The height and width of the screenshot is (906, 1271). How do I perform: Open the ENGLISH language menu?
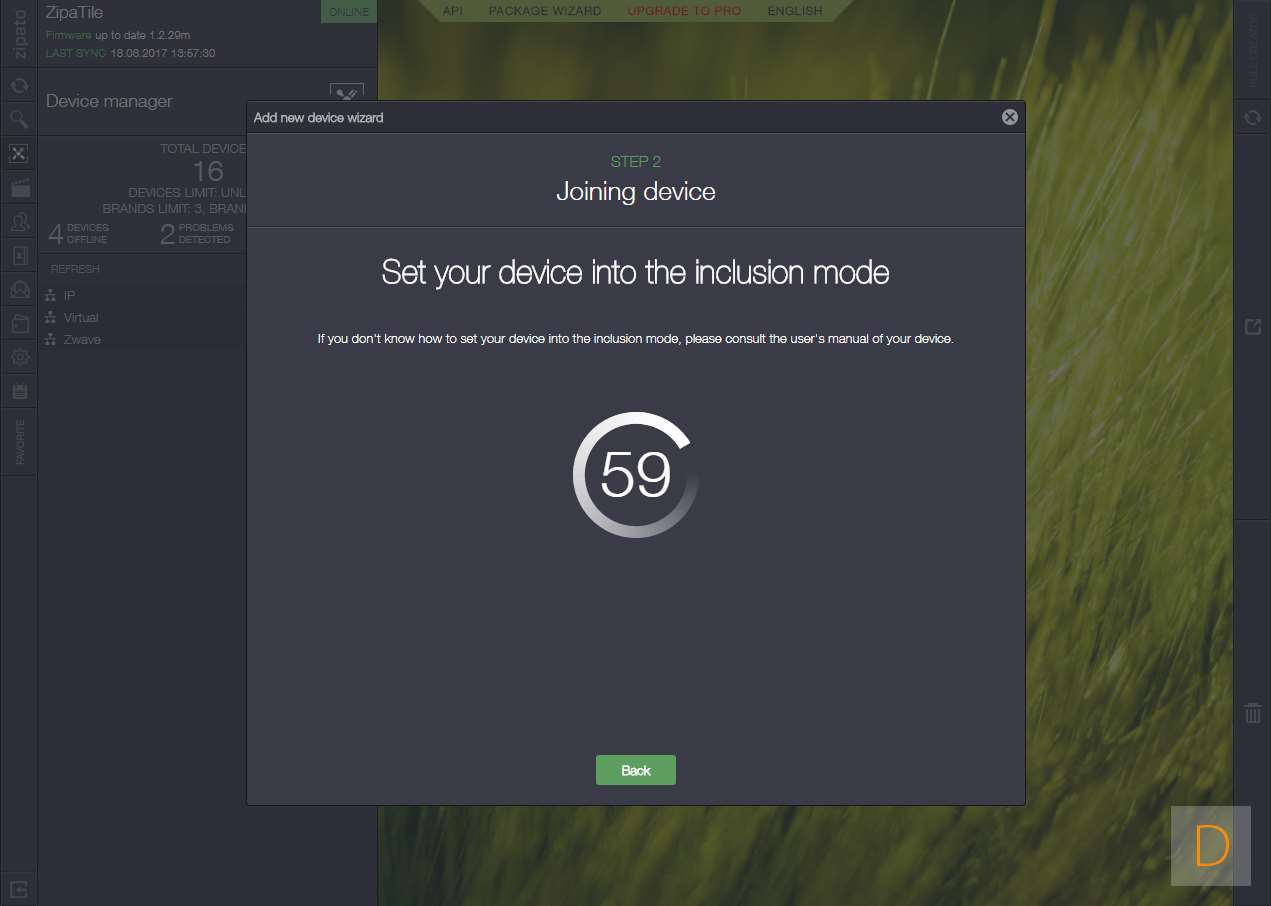click(x=795, y=11)
